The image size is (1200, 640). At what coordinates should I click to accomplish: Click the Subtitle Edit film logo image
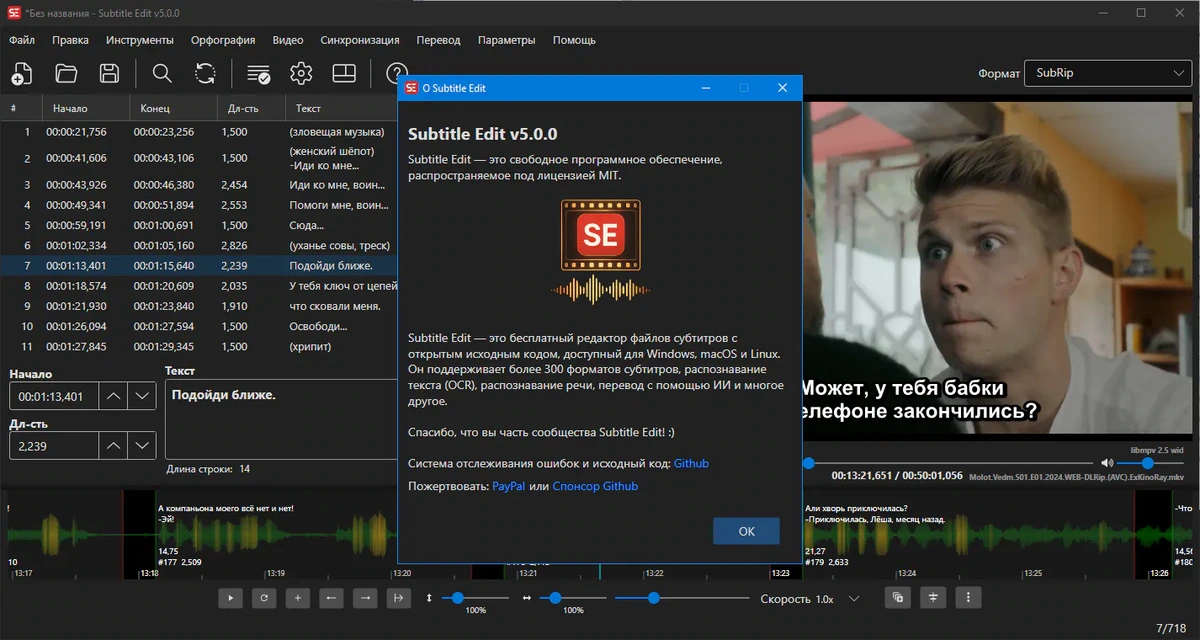[600, 250]
